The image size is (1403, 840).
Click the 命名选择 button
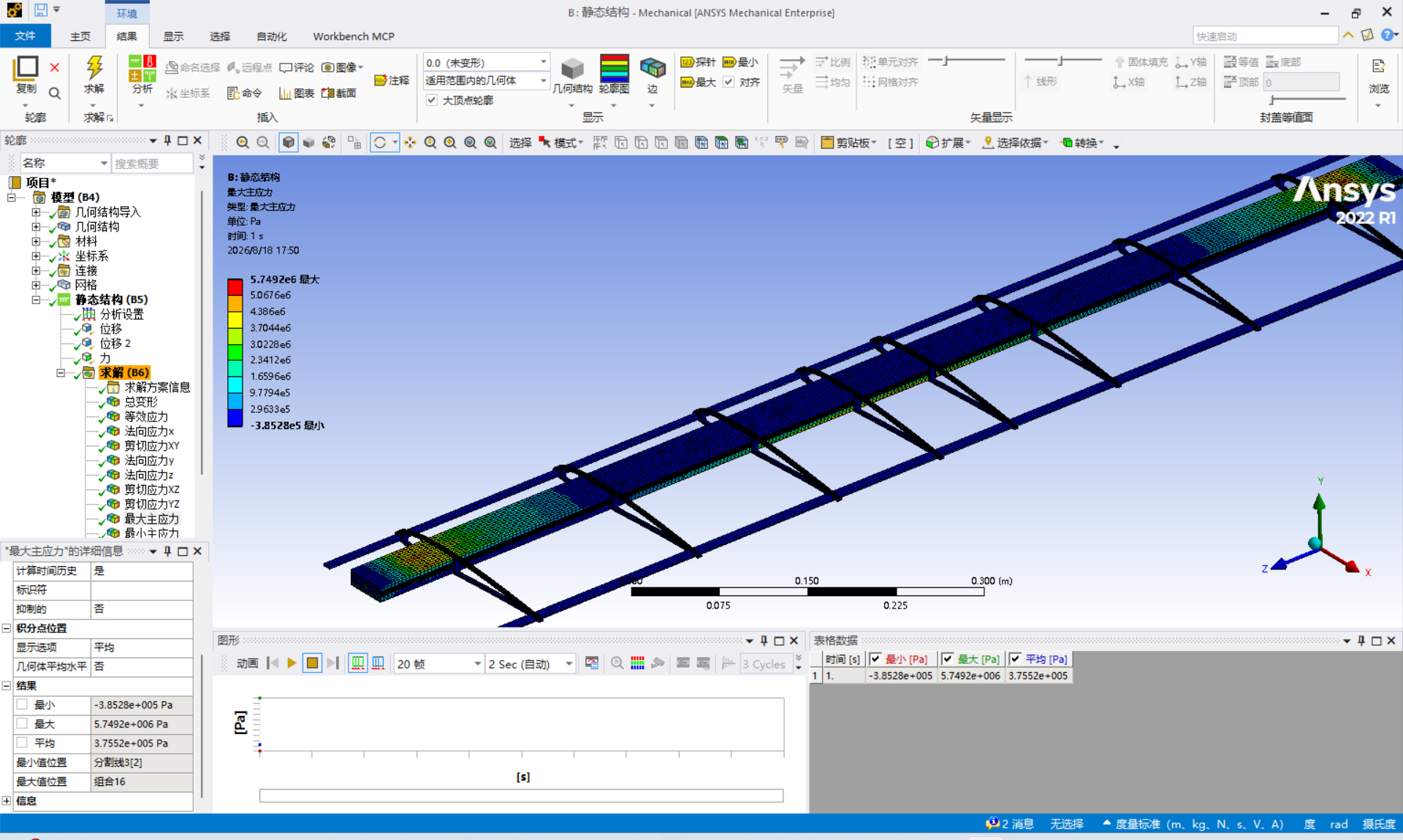tap(193, 67)
